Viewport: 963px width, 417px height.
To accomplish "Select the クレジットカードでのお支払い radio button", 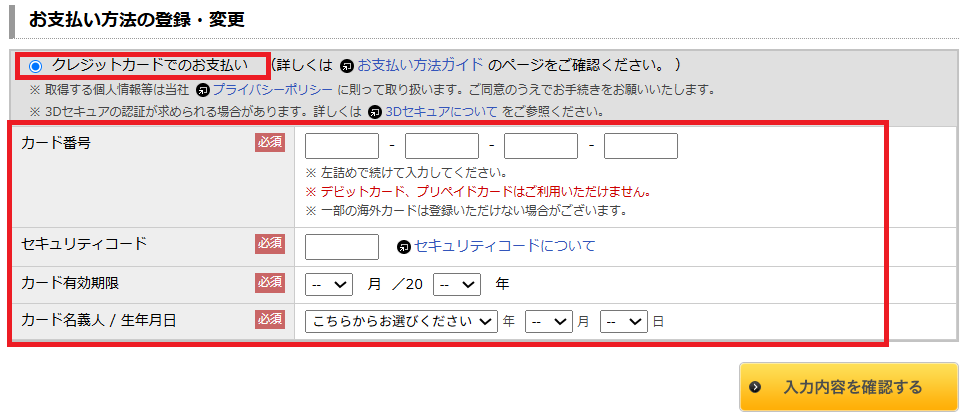I will (x=36, y=66).
